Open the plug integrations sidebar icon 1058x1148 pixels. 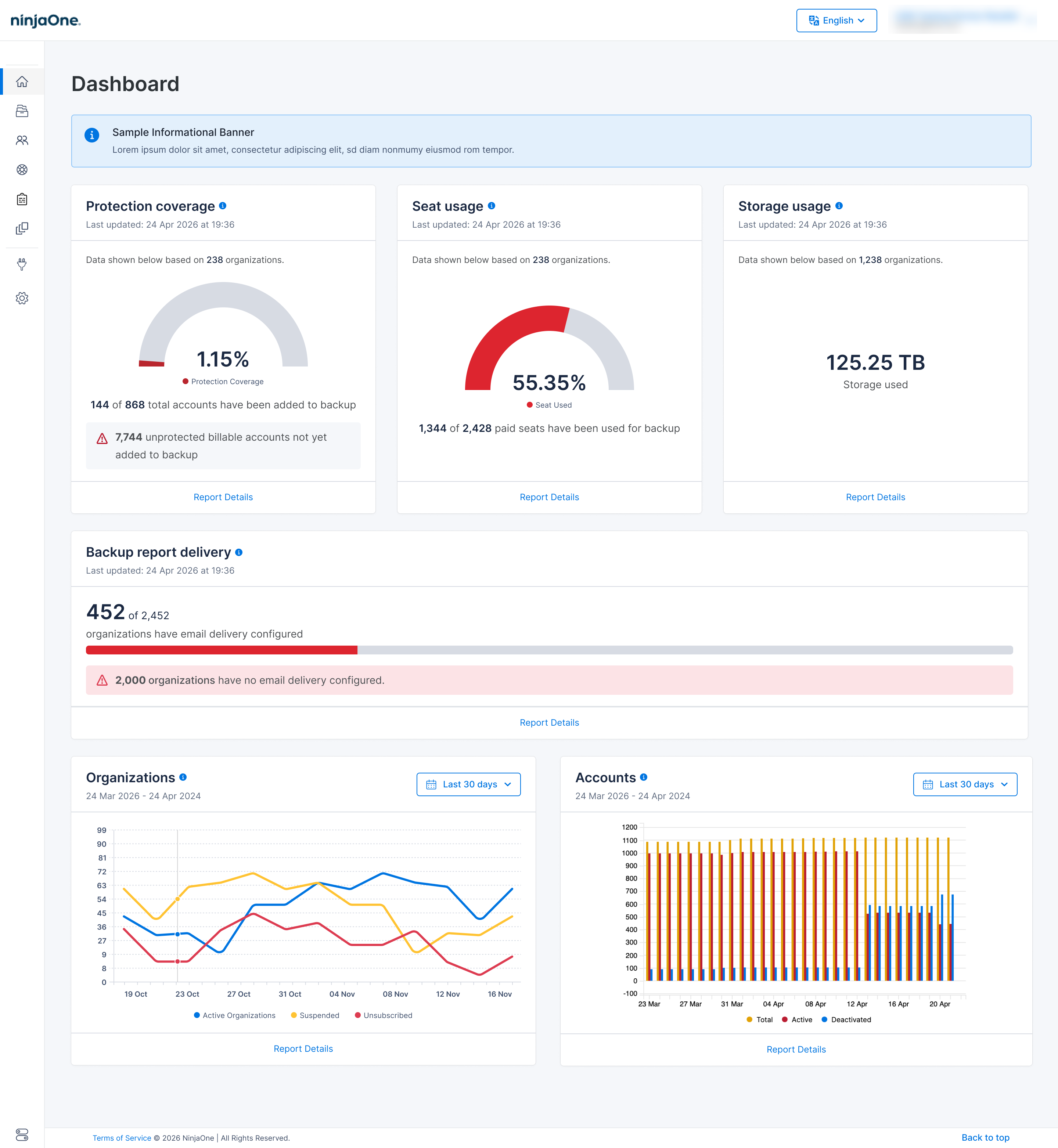click(22, 264)
